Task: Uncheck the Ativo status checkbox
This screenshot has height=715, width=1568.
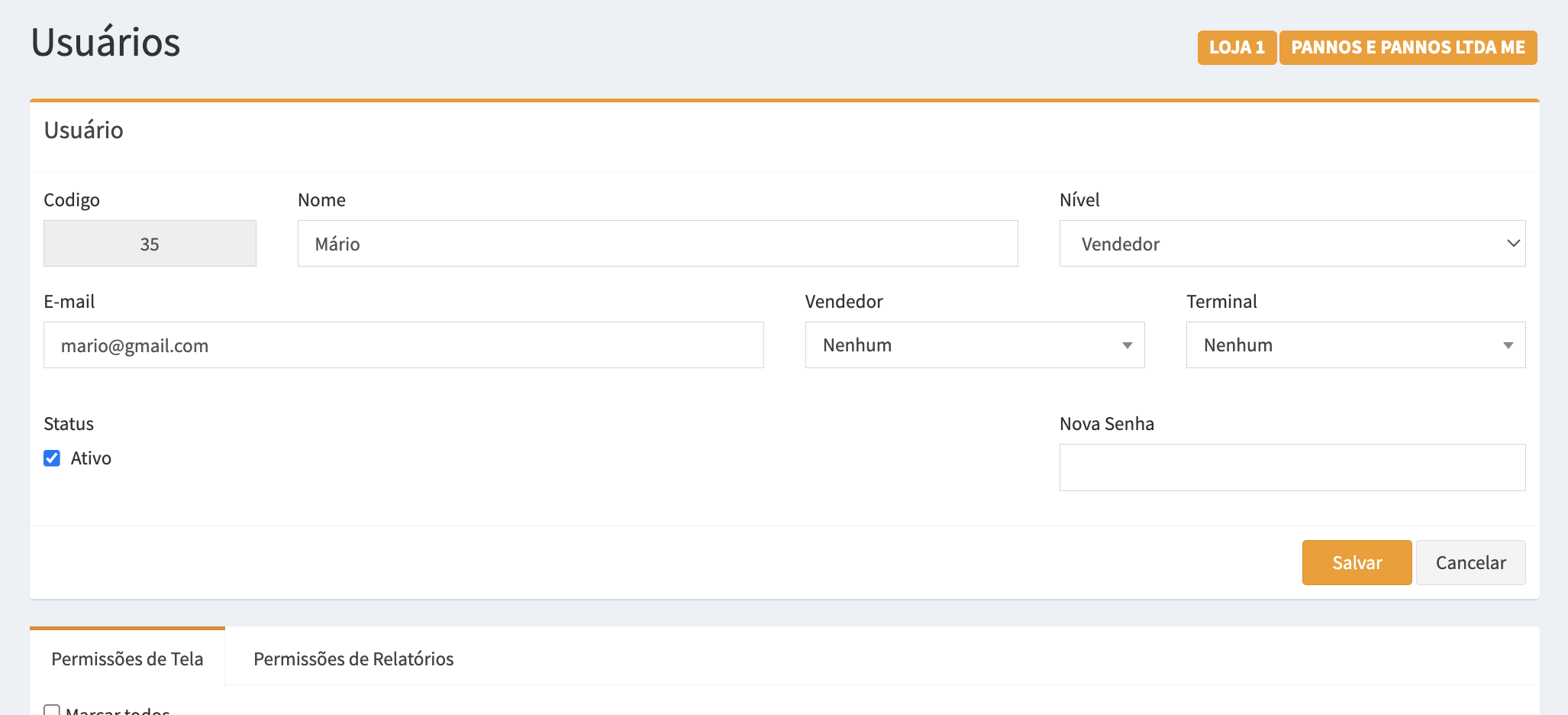Action: (x=52, y=458)
